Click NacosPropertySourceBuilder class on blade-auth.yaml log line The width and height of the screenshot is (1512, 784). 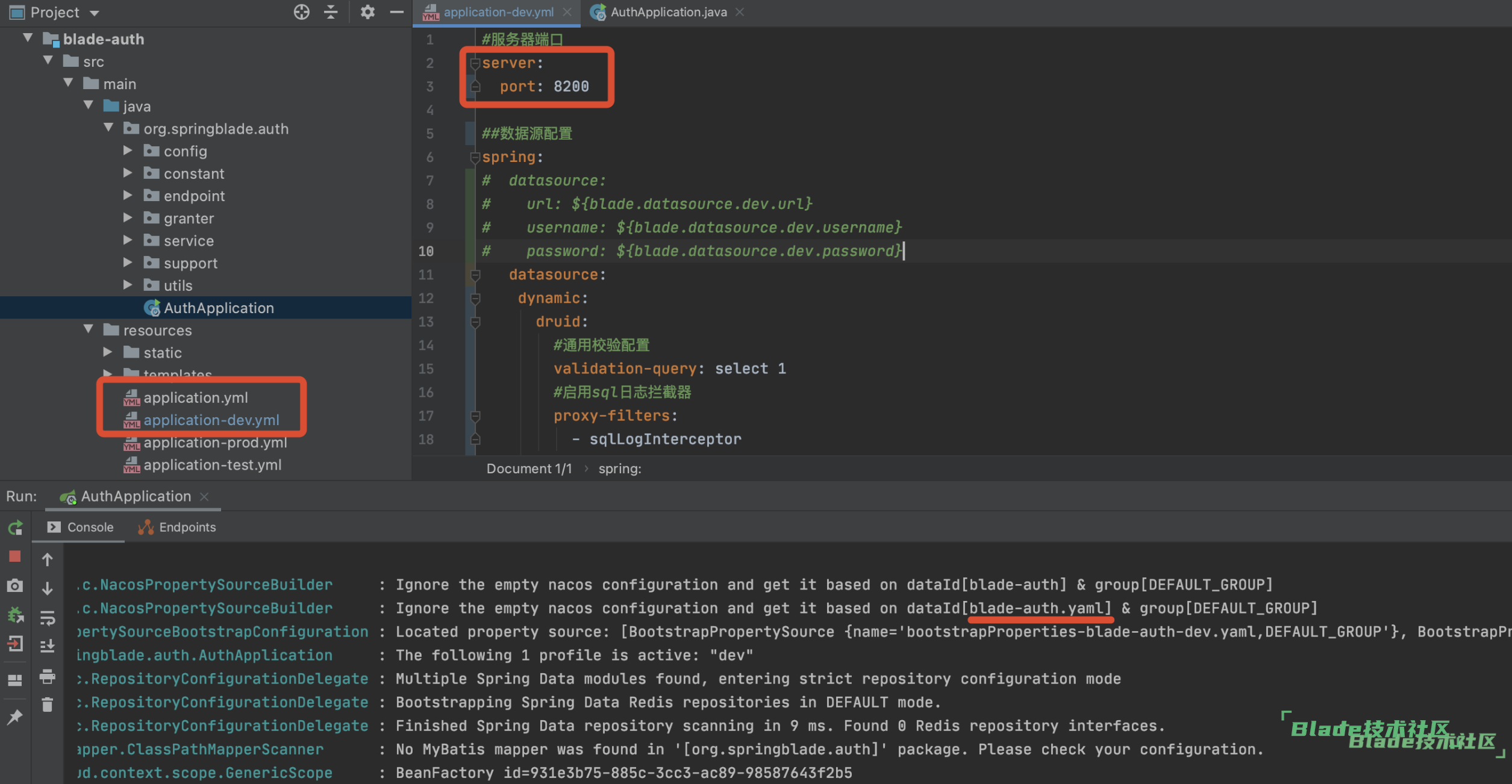click(x=205, y=608)
